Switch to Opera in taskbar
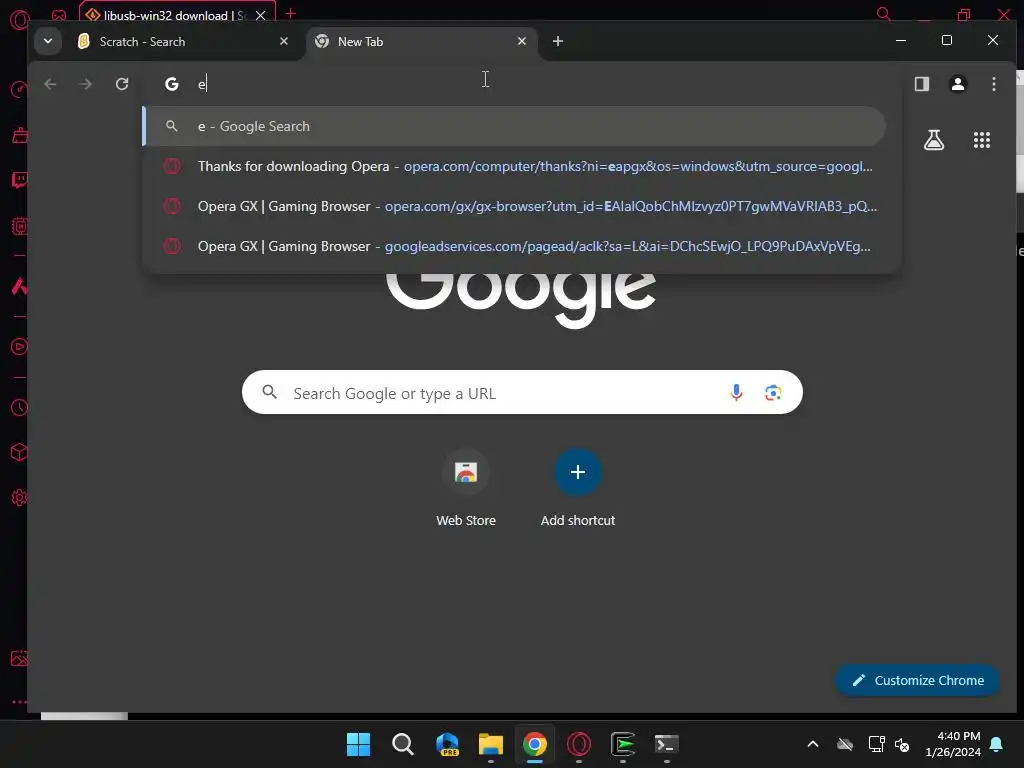This screenshot has width=1024, height=768. [x=579, y=744]
